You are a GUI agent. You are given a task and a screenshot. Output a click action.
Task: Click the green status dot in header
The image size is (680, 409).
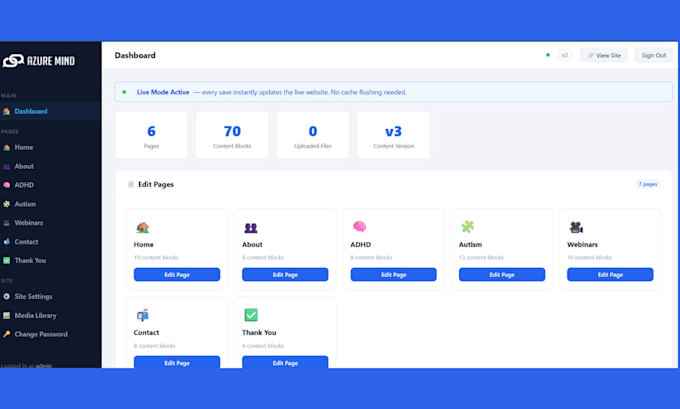548,55
